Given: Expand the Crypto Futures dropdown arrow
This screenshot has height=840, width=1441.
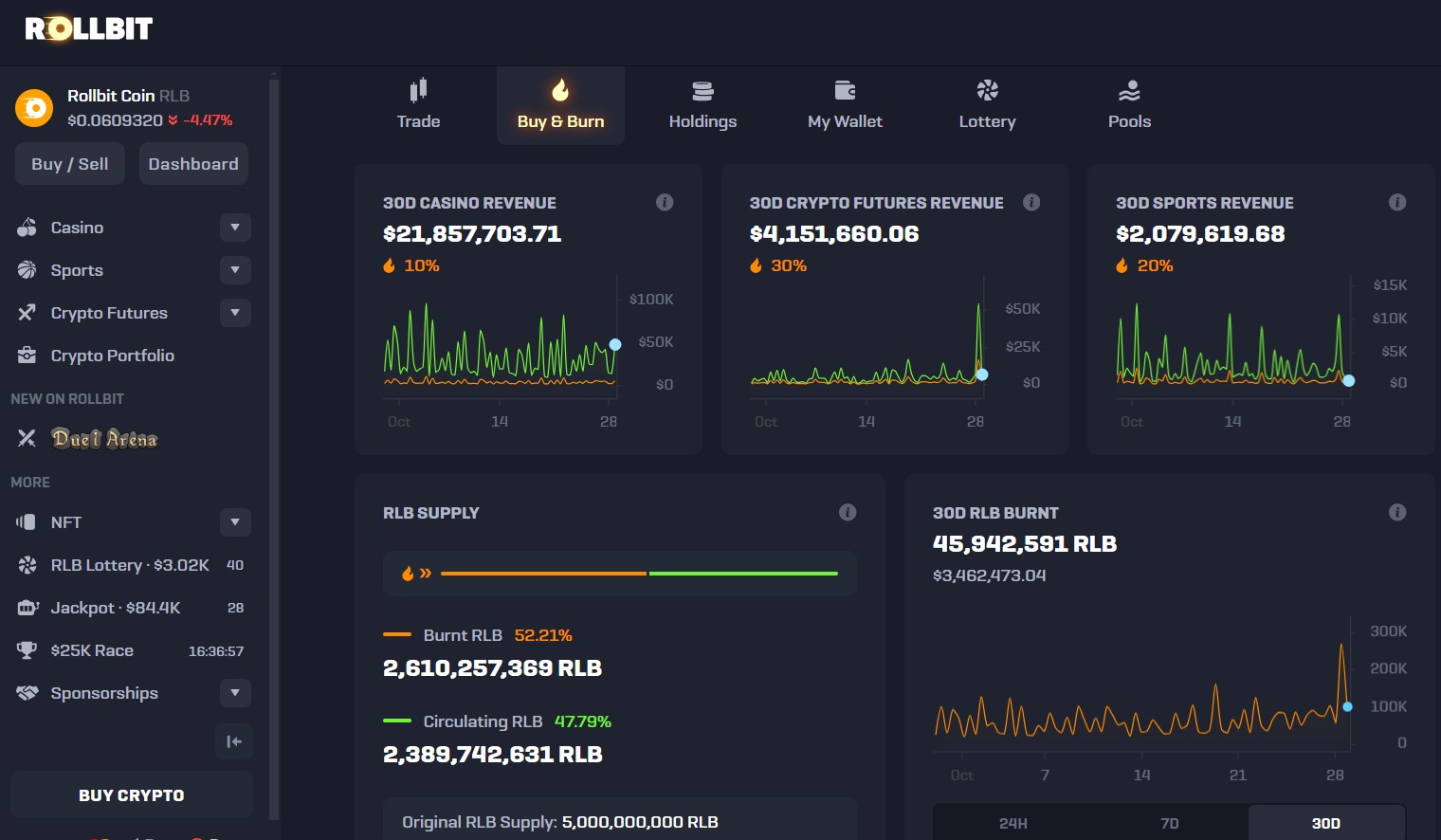Looking at the screenshot, I should click(235, 313).
